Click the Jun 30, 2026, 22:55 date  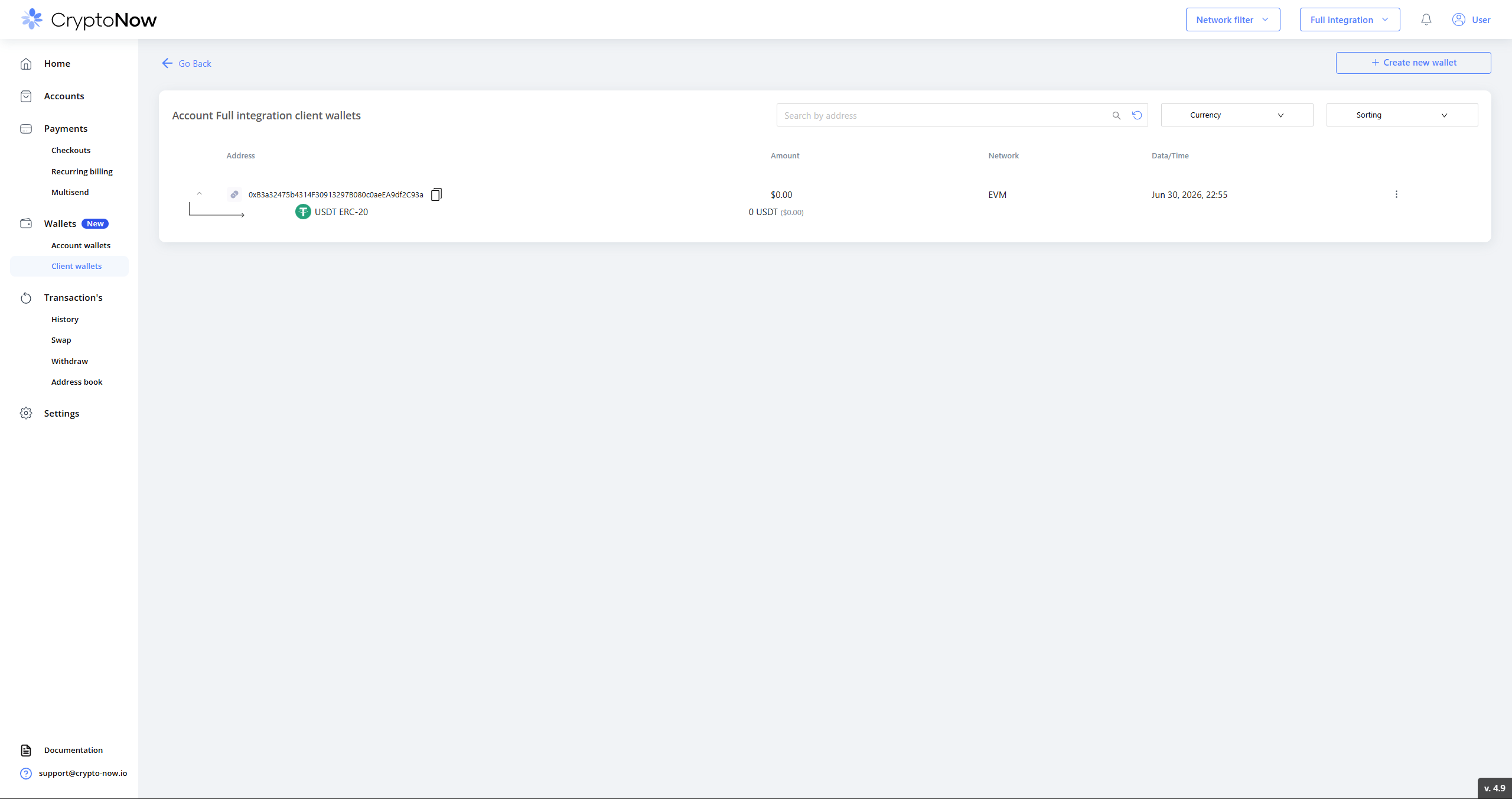tap(1190, 194)
